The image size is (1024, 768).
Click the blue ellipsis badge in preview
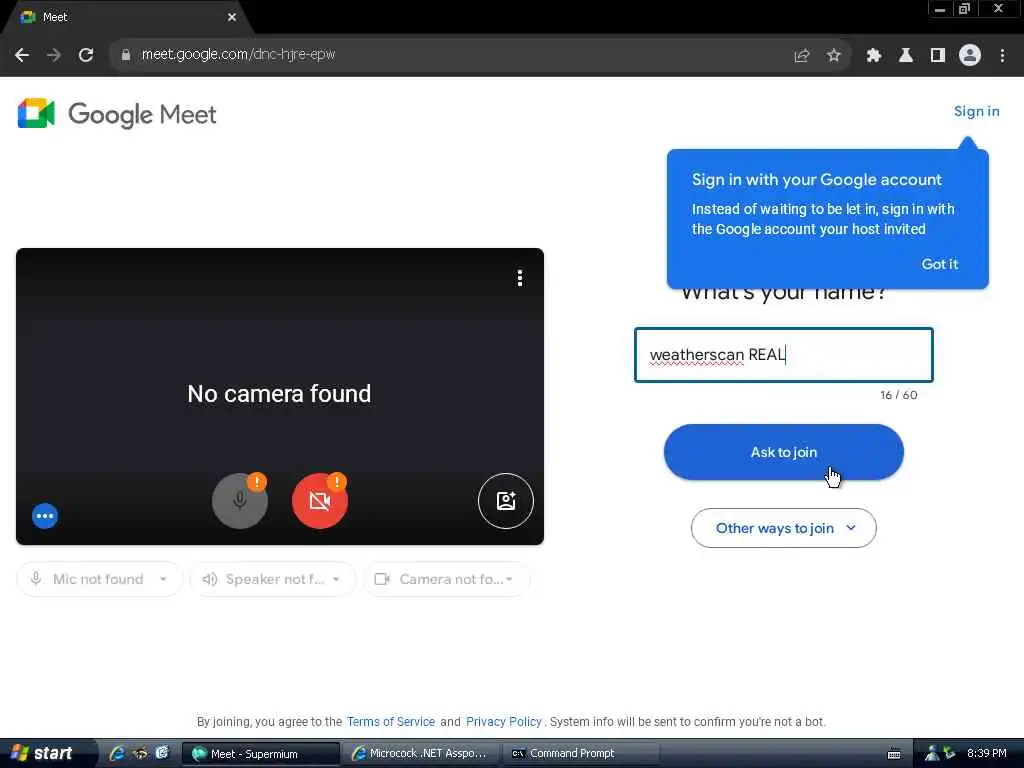click(x=45, y=516)
